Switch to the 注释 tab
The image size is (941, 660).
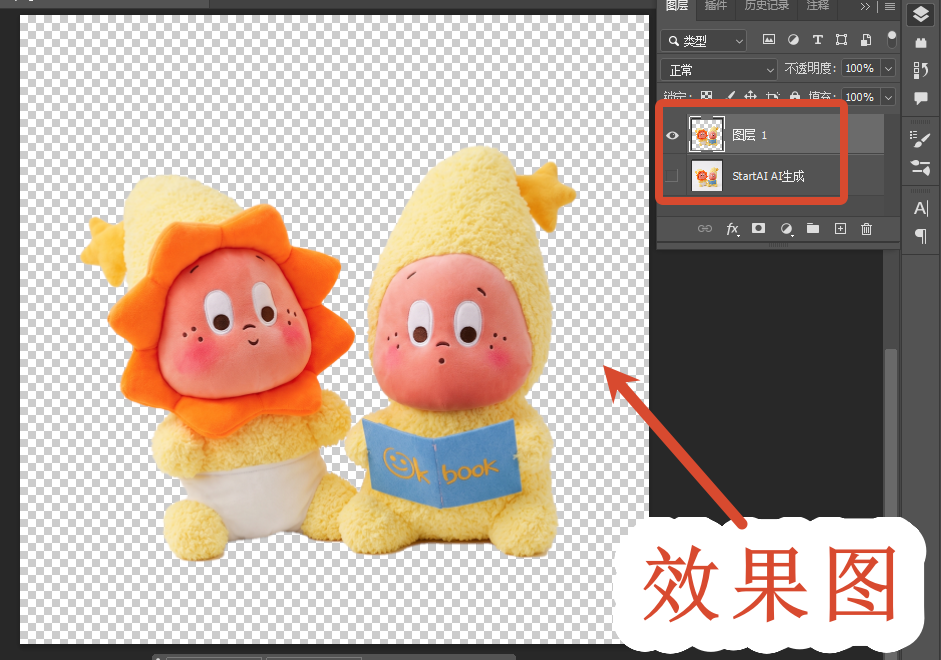click(817, 6)
